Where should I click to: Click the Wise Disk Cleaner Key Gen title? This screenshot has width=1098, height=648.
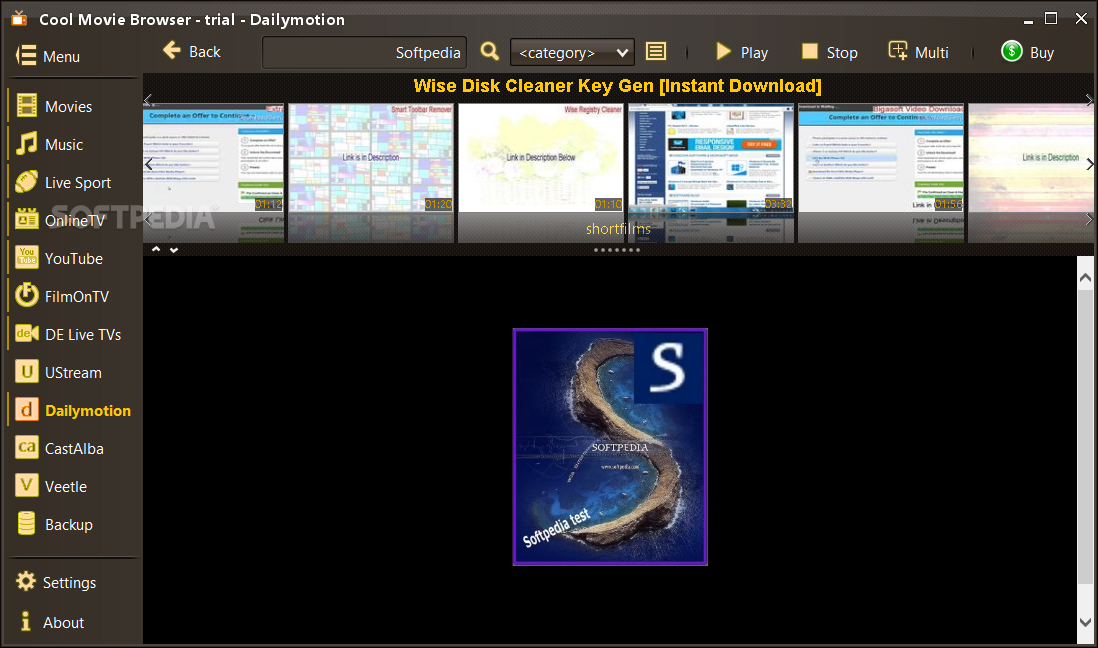click(617, 85)
